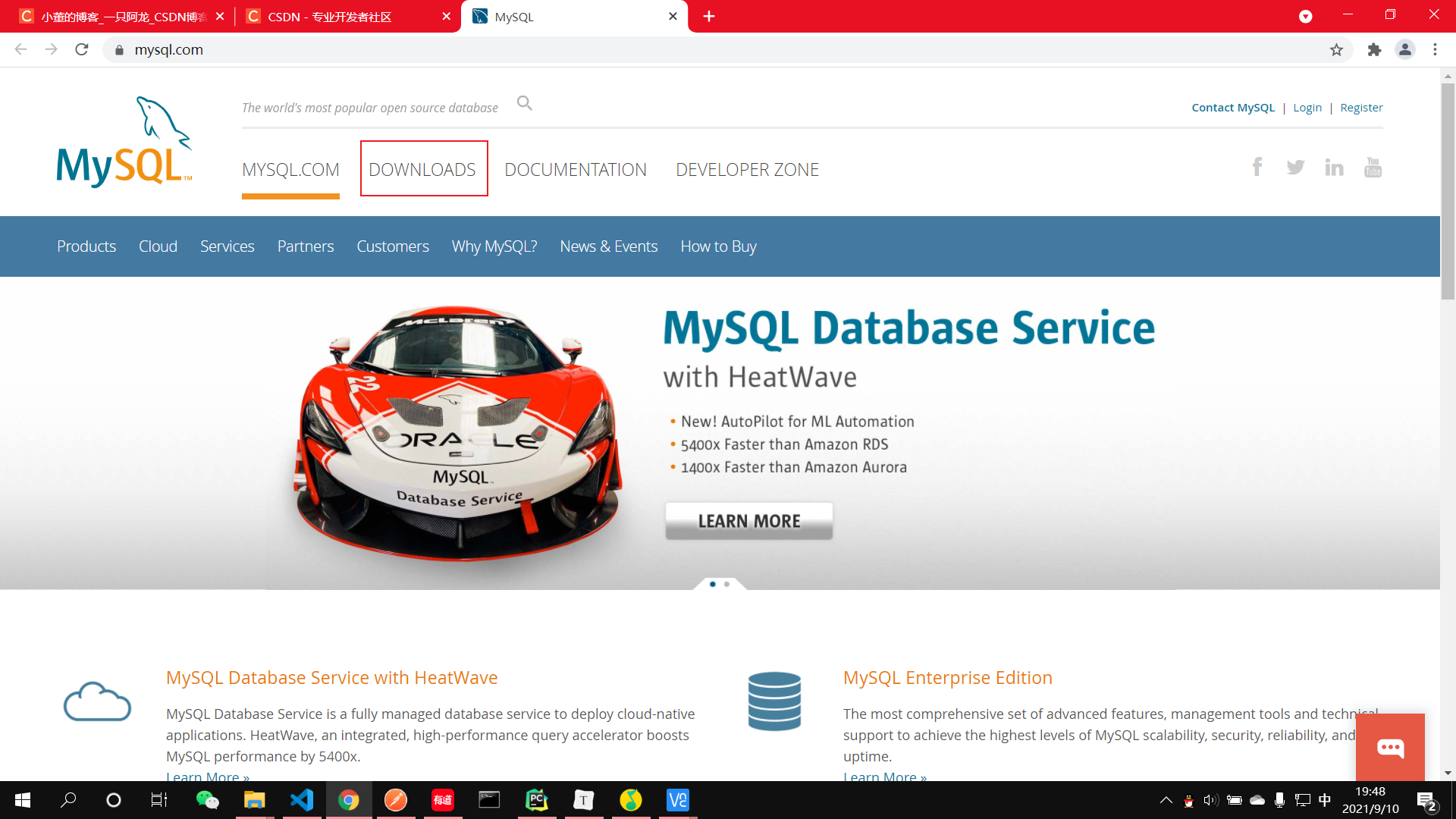Click the MySQL dolphin logo

[124, 142]
